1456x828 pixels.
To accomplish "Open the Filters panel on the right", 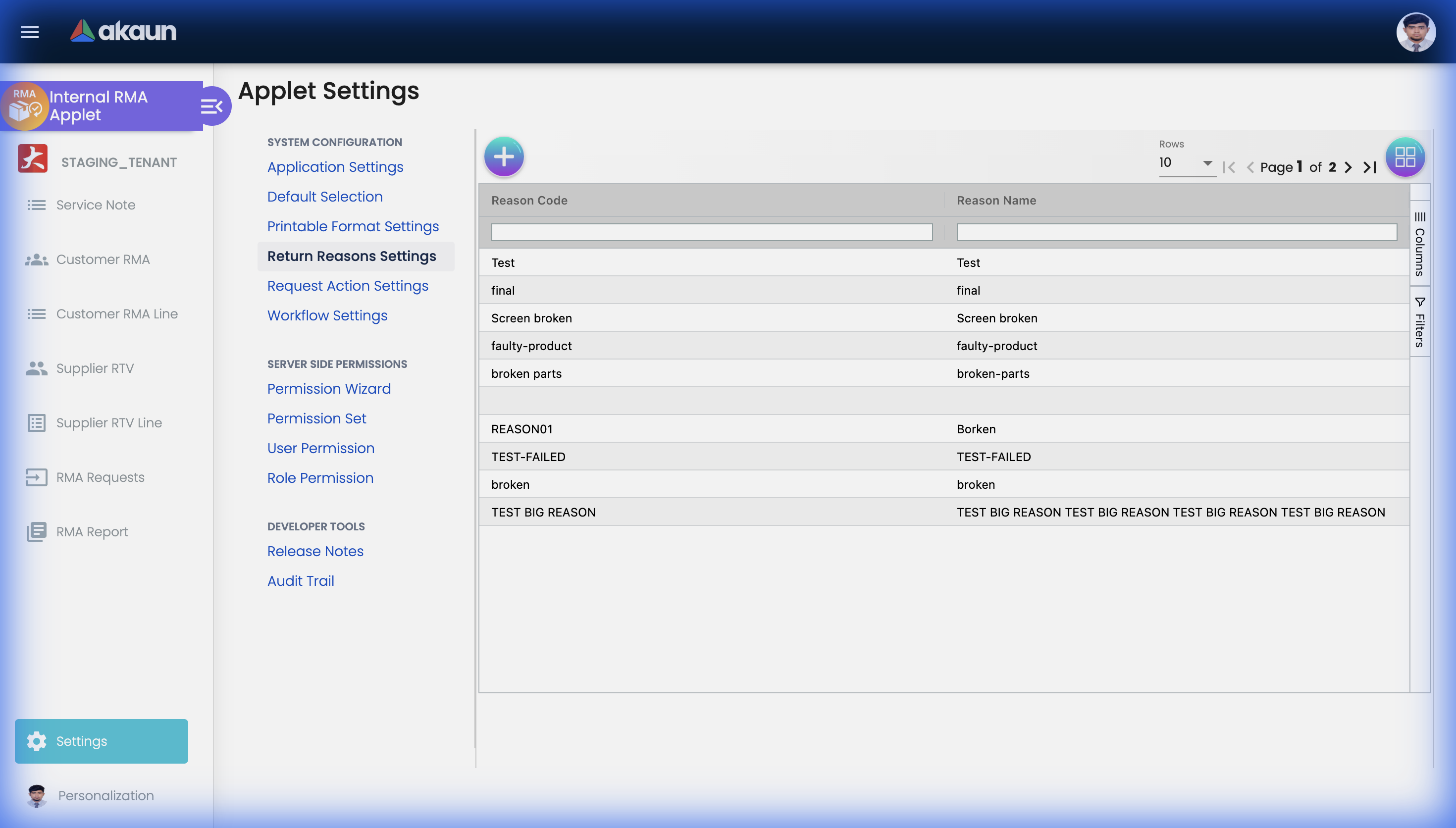I will coord(1420,321).
